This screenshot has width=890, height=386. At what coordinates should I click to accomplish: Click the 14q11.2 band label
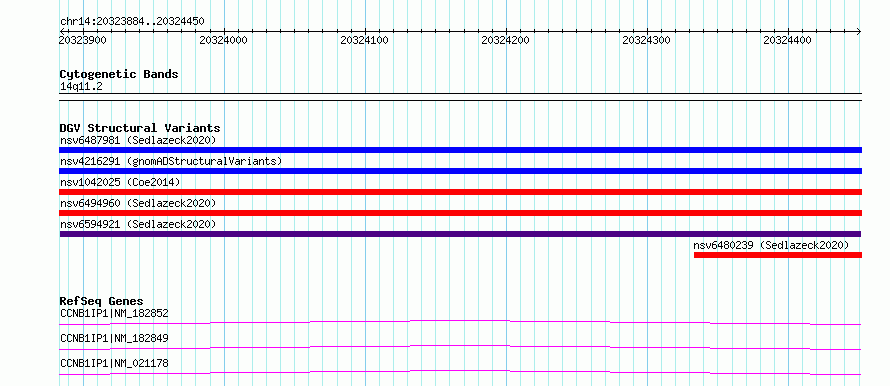coord(81,87)
